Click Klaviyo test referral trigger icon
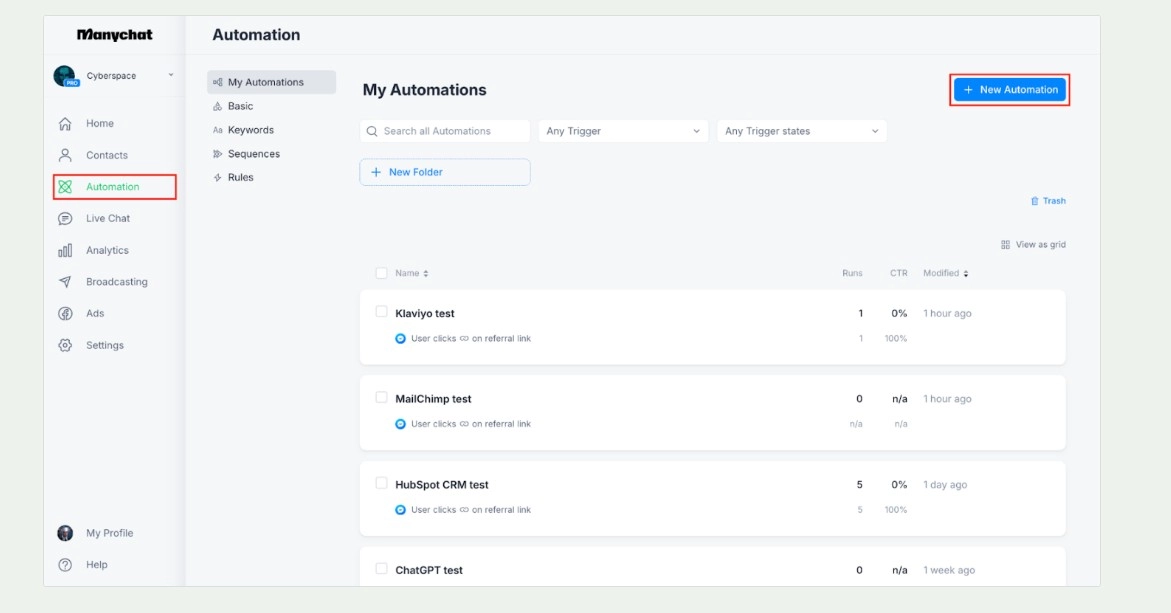 click(400, 339)
